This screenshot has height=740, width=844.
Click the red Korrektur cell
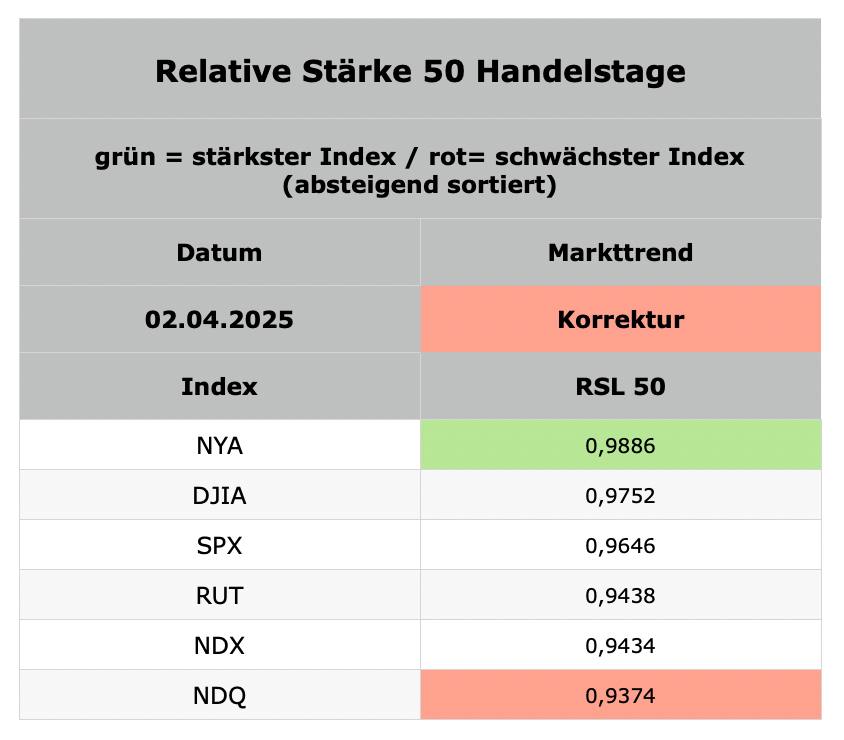pyautogui.click(x=620, y=319)
